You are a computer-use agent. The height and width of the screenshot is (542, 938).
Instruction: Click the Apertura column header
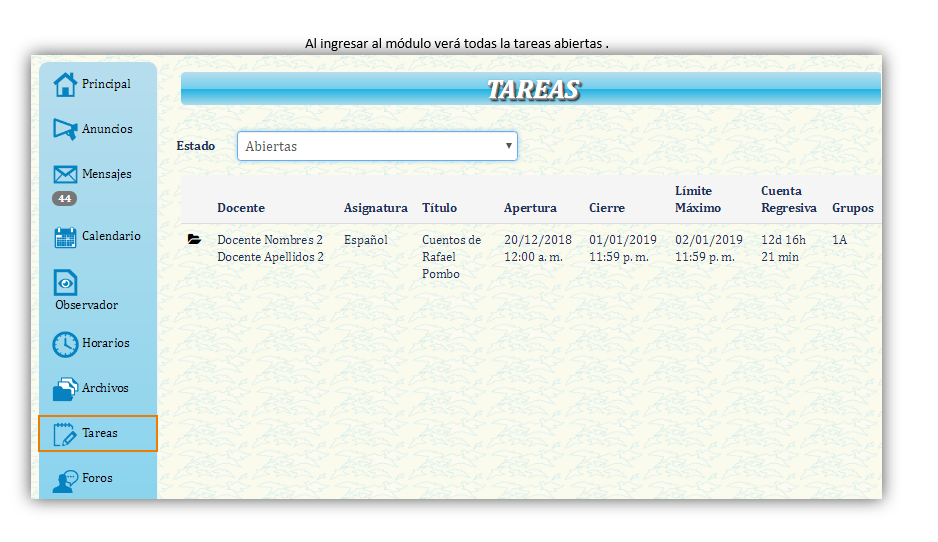pyautogui.click(x=530, y=208)
